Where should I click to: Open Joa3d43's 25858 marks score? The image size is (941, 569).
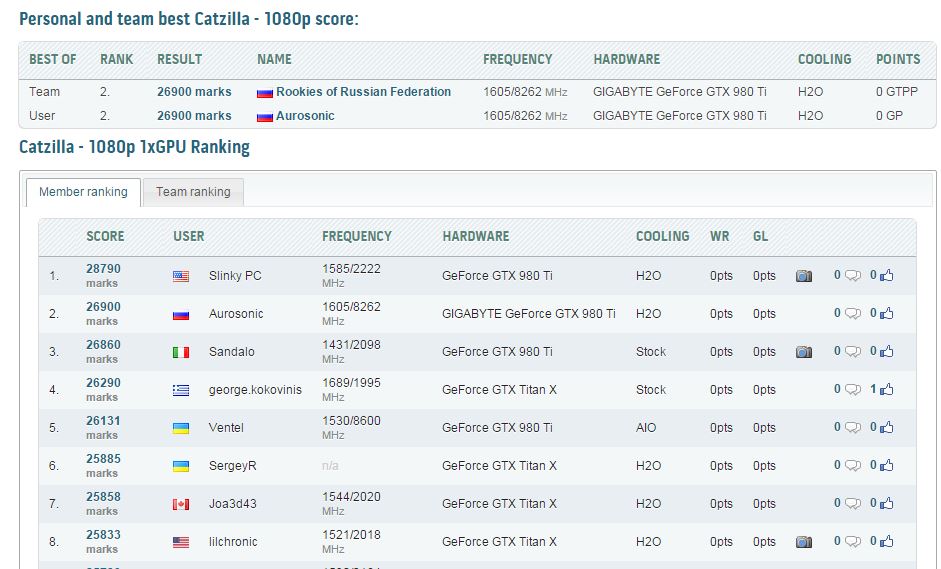pos(103,504)
